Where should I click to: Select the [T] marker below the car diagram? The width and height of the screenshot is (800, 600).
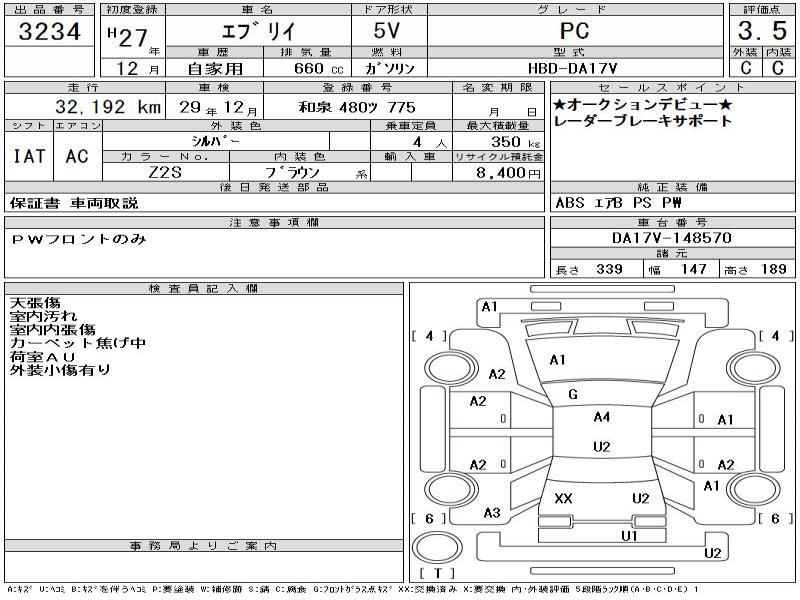point(439,573)
